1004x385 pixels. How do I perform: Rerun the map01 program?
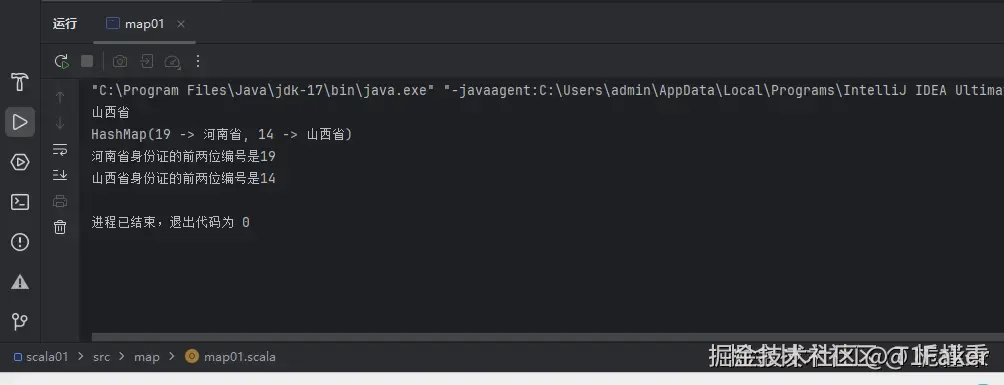(61, 61)
